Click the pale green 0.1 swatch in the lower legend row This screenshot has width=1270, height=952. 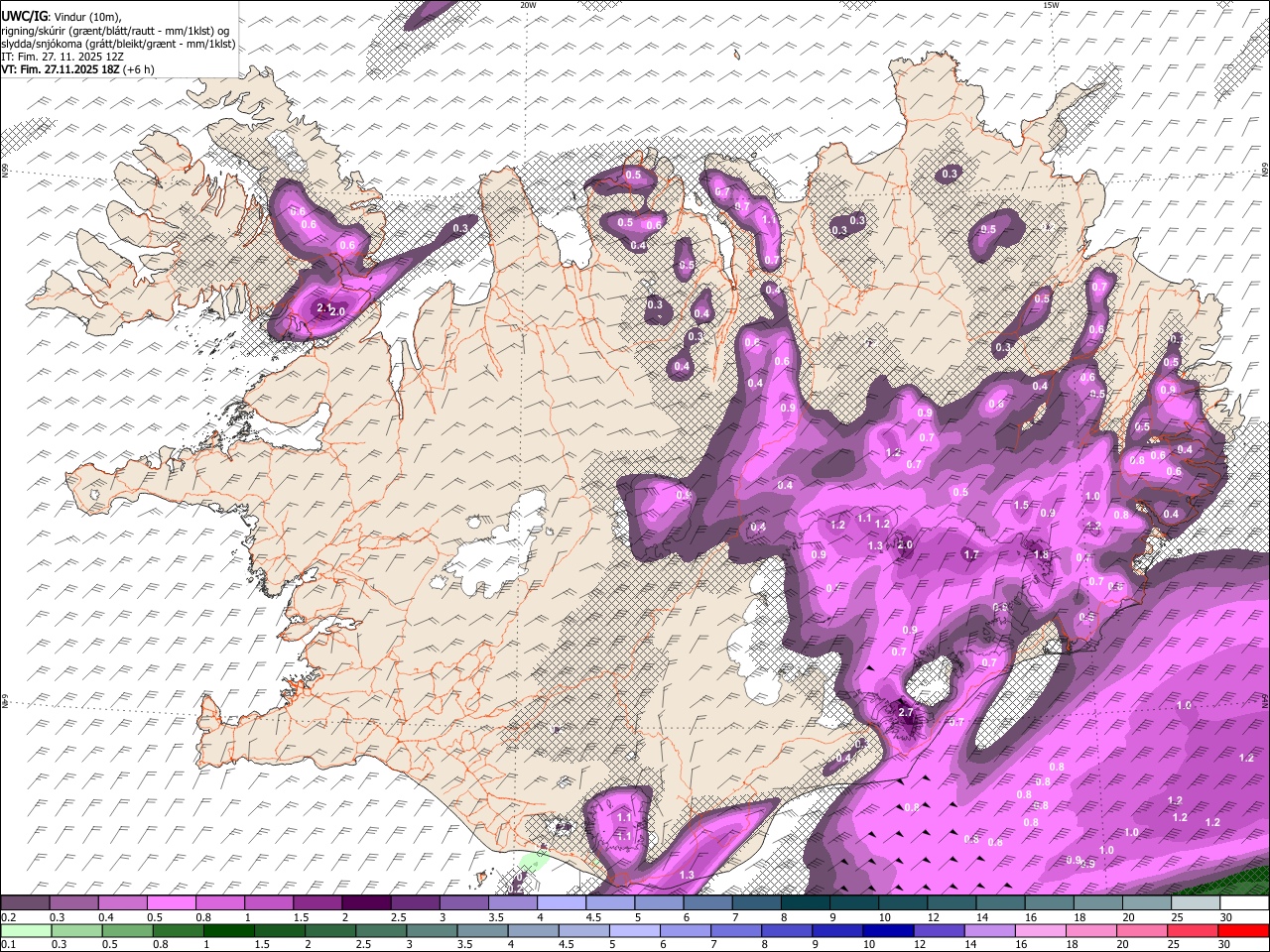click(x=26, y=931)
